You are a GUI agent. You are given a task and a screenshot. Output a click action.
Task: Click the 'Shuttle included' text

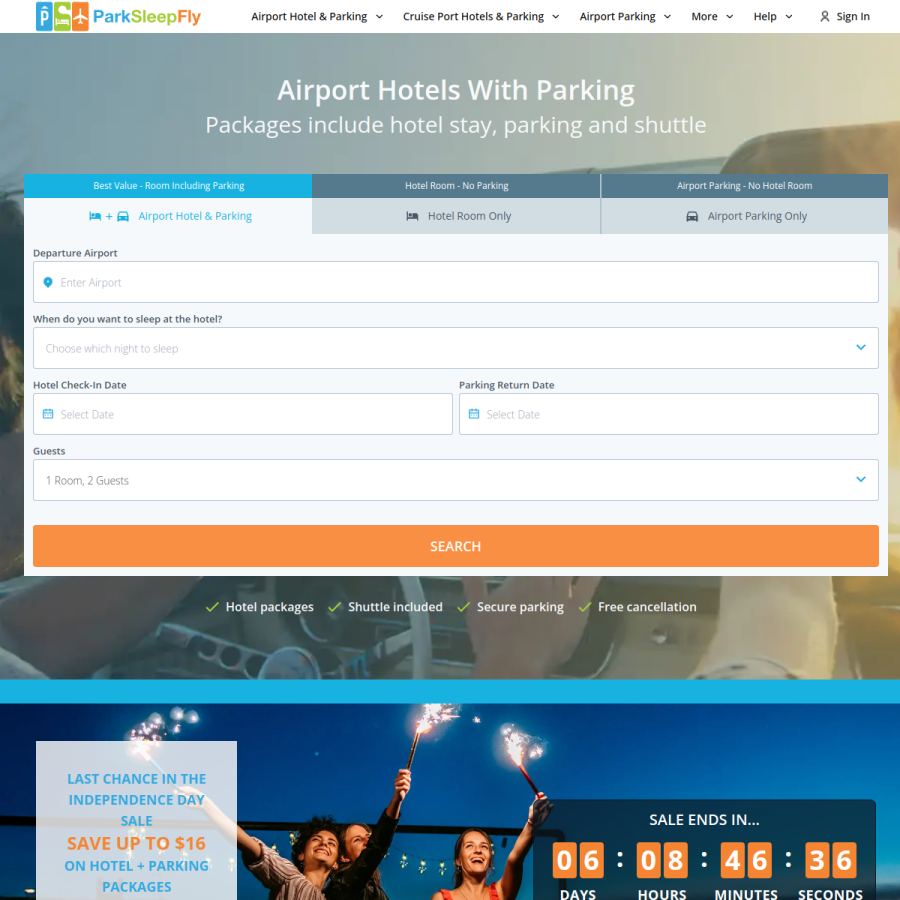[395, 607]
